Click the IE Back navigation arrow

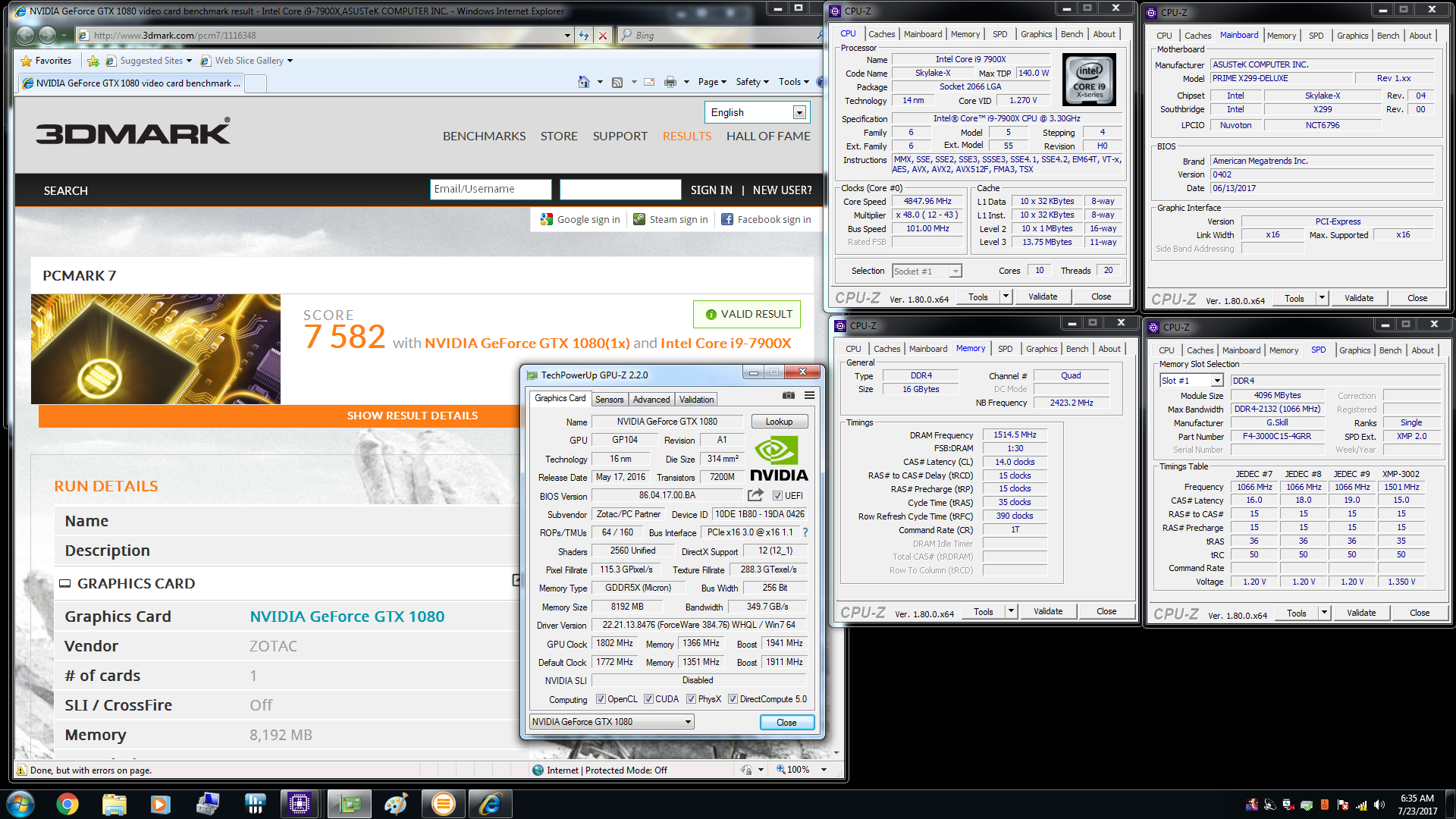click(26, 35)
